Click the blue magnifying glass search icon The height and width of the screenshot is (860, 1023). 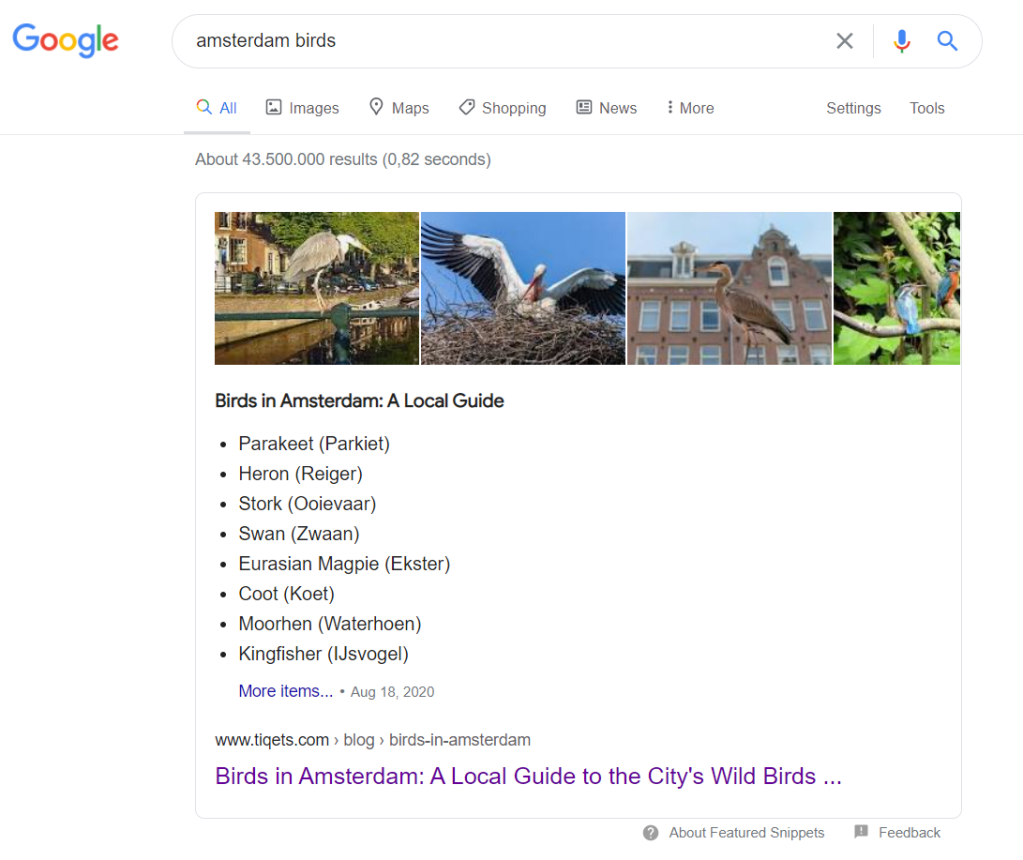947,41
